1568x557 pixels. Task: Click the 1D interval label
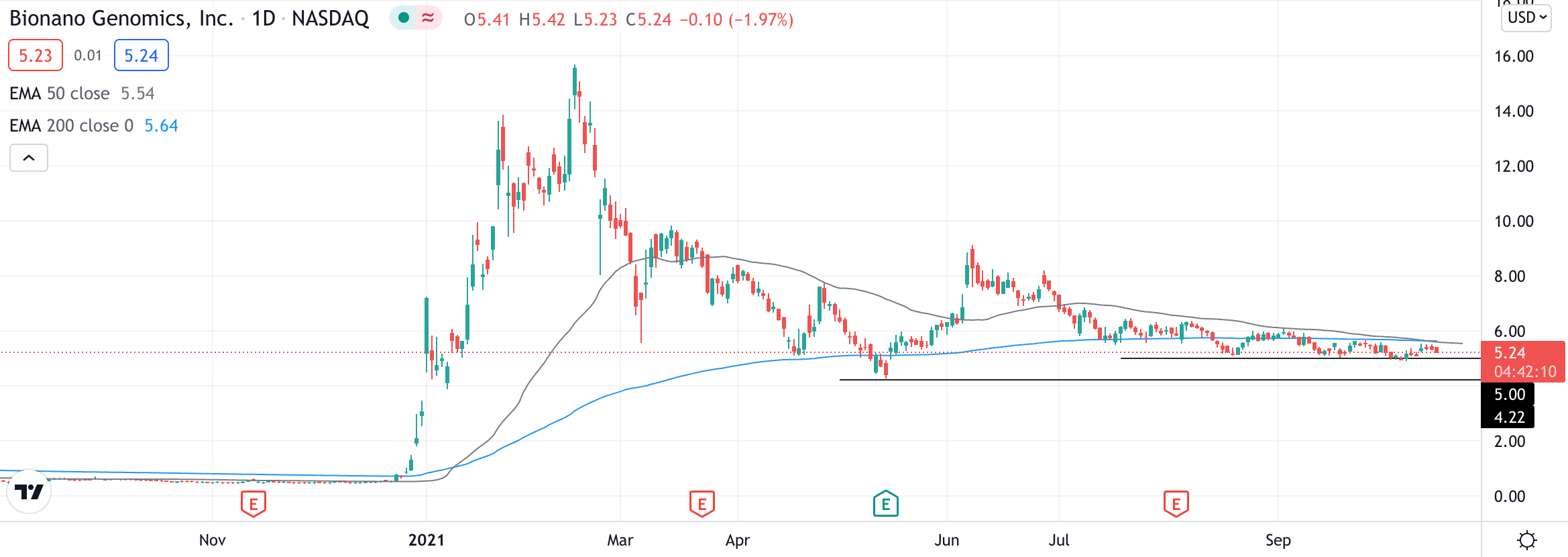click(264, 18)
